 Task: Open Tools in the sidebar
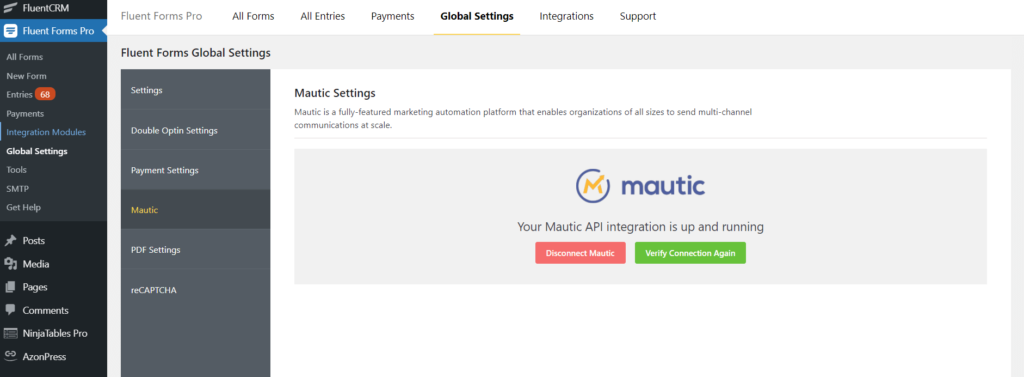pos(16,169)
